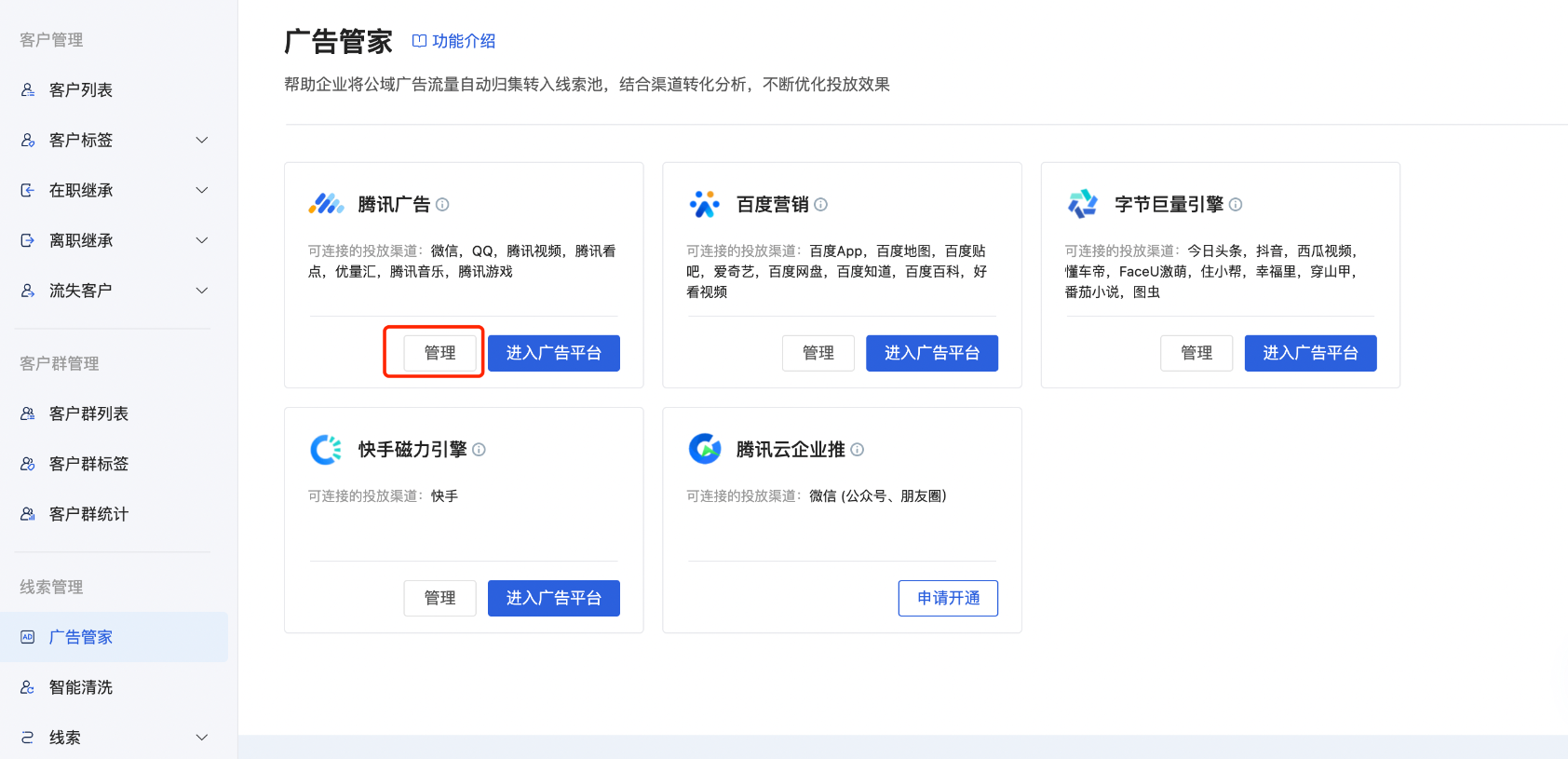Click the info icon beside 字节巨量引擎

pyautogui.click(x=1236, y=205)
